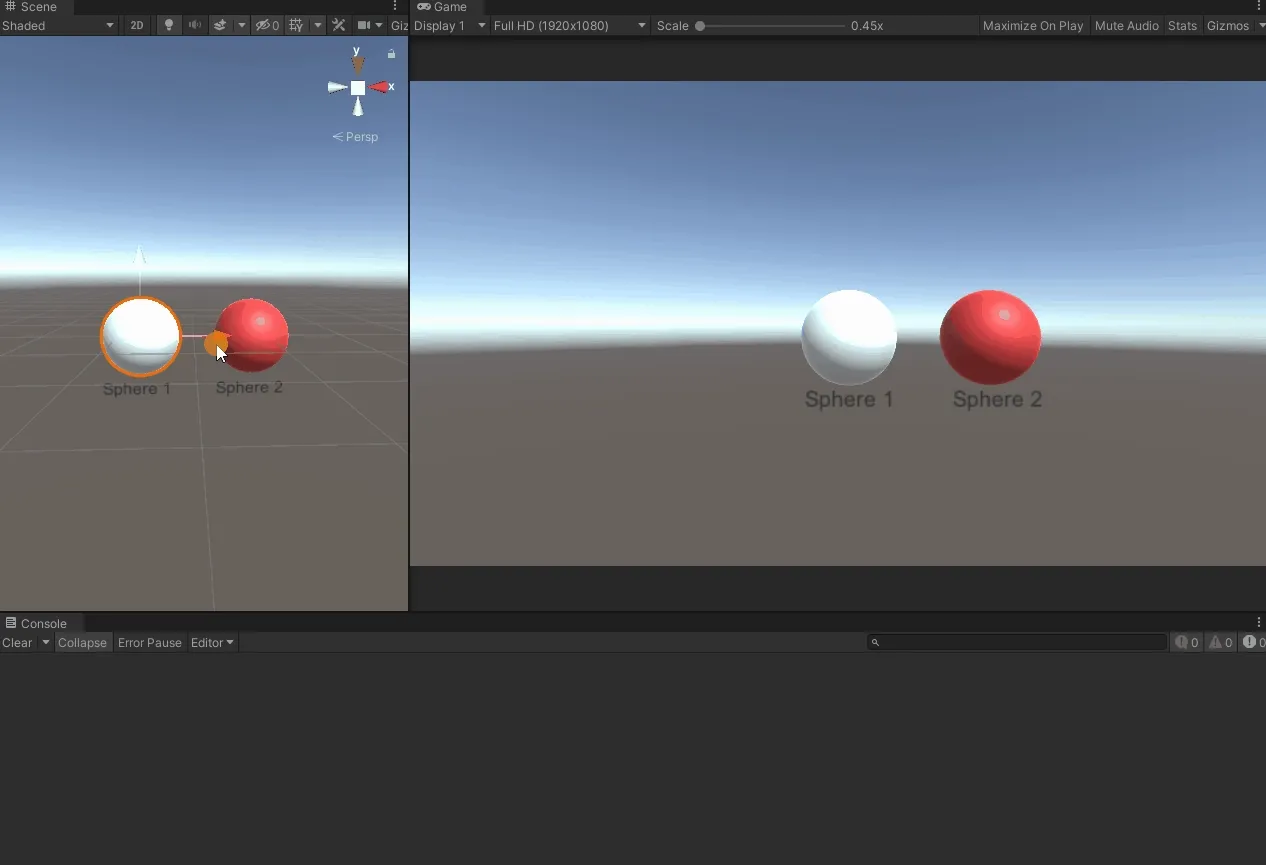
Task: Click the center cube of orientation gizmo
Action: pos(358,88)
